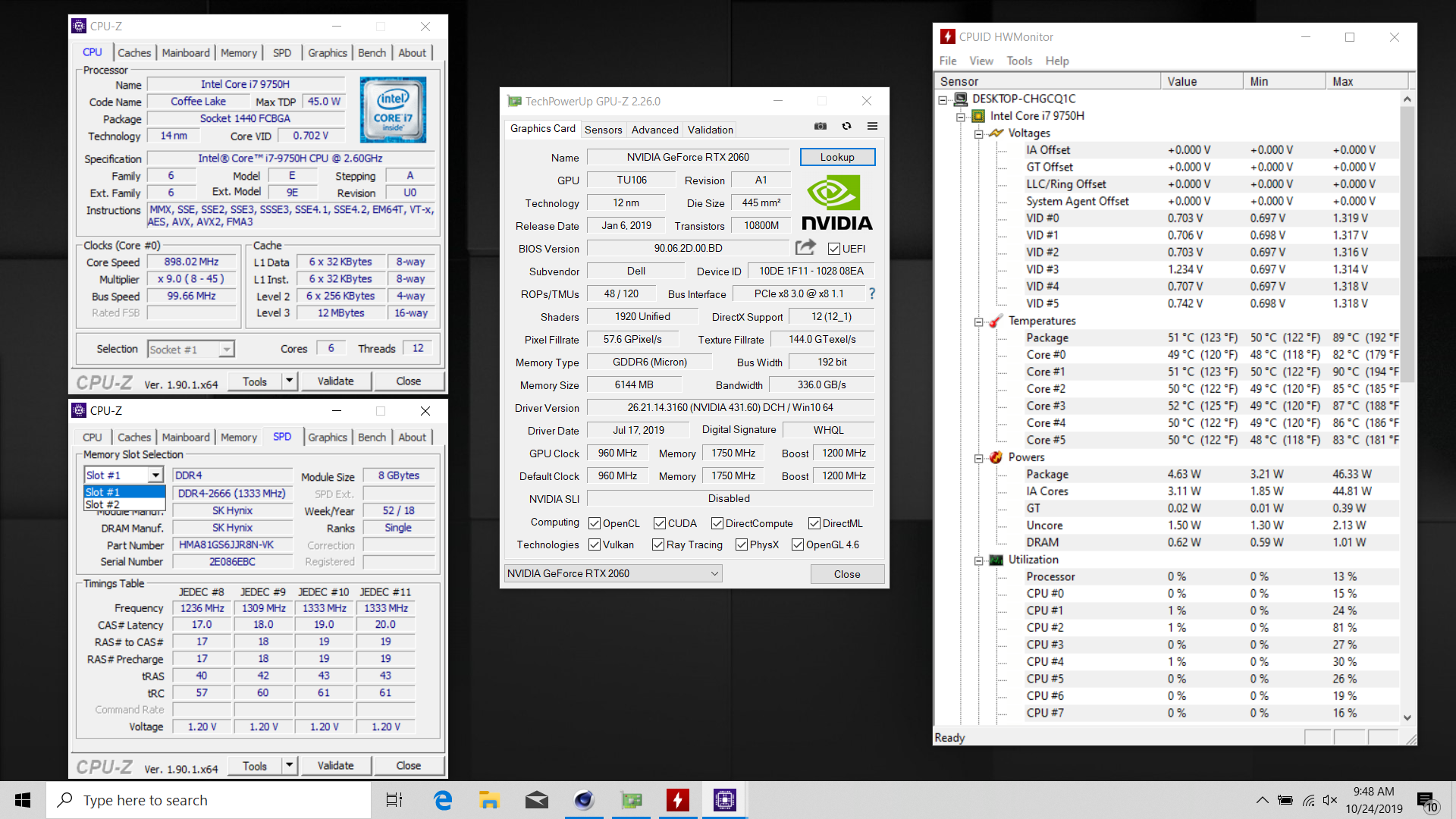Switch to the Mainboard tab in top CPU-Z
This screenshot has width=1456, height=819.
(186, 52)
